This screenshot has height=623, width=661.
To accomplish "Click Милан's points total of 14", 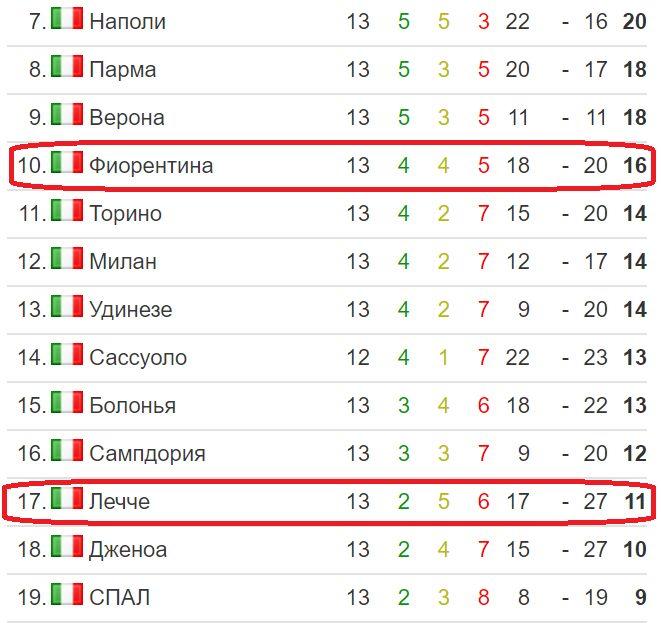I will [x=634, y=261].
